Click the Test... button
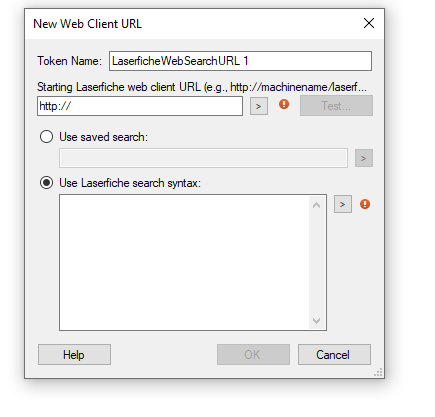435x417 pixels. click(x=336, y=106)
